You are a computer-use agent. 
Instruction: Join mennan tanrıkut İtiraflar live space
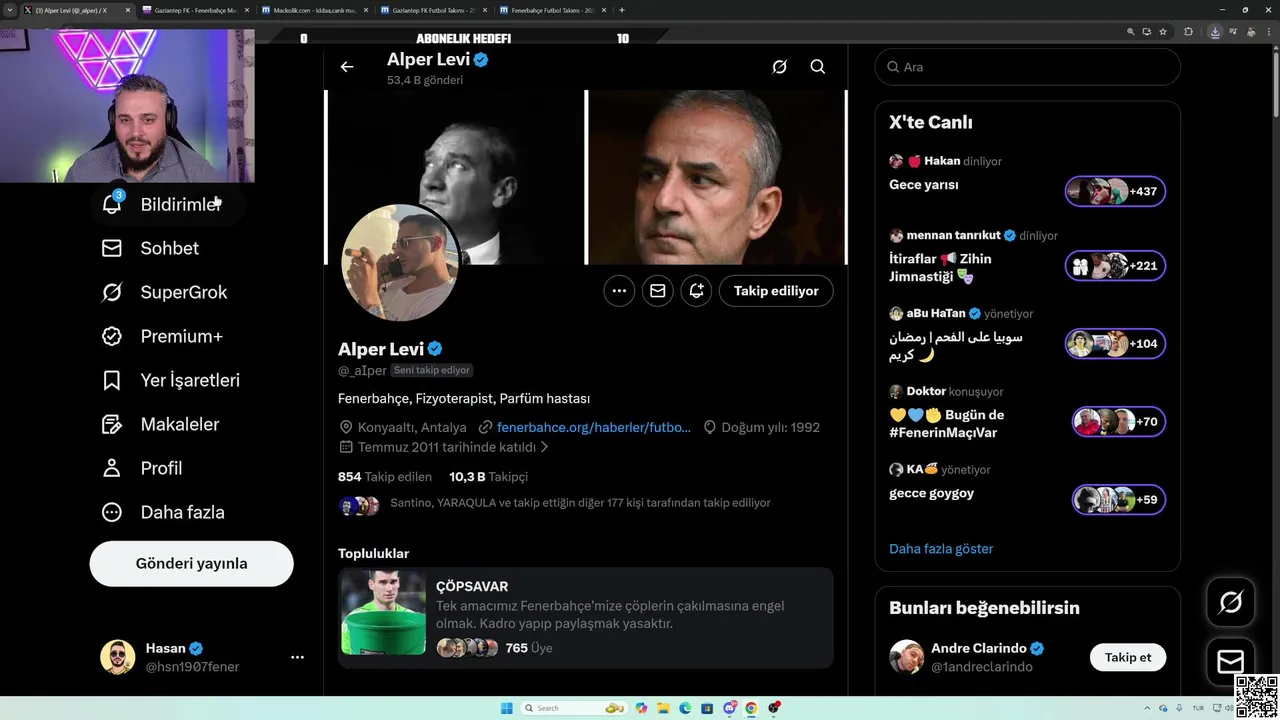[x=1027, y=257]
